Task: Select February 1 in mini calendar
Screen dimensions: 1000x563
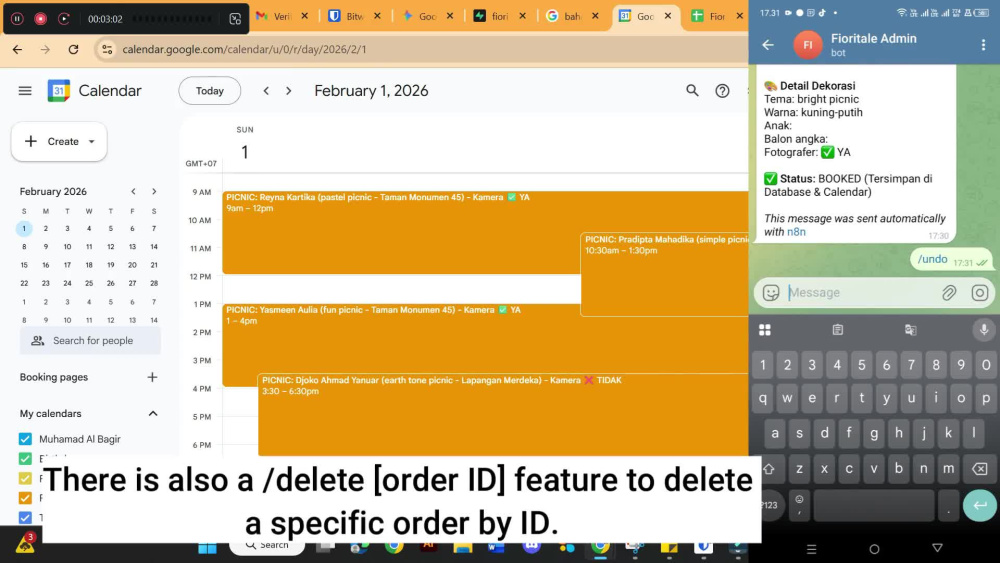Action: coord(24,228)
